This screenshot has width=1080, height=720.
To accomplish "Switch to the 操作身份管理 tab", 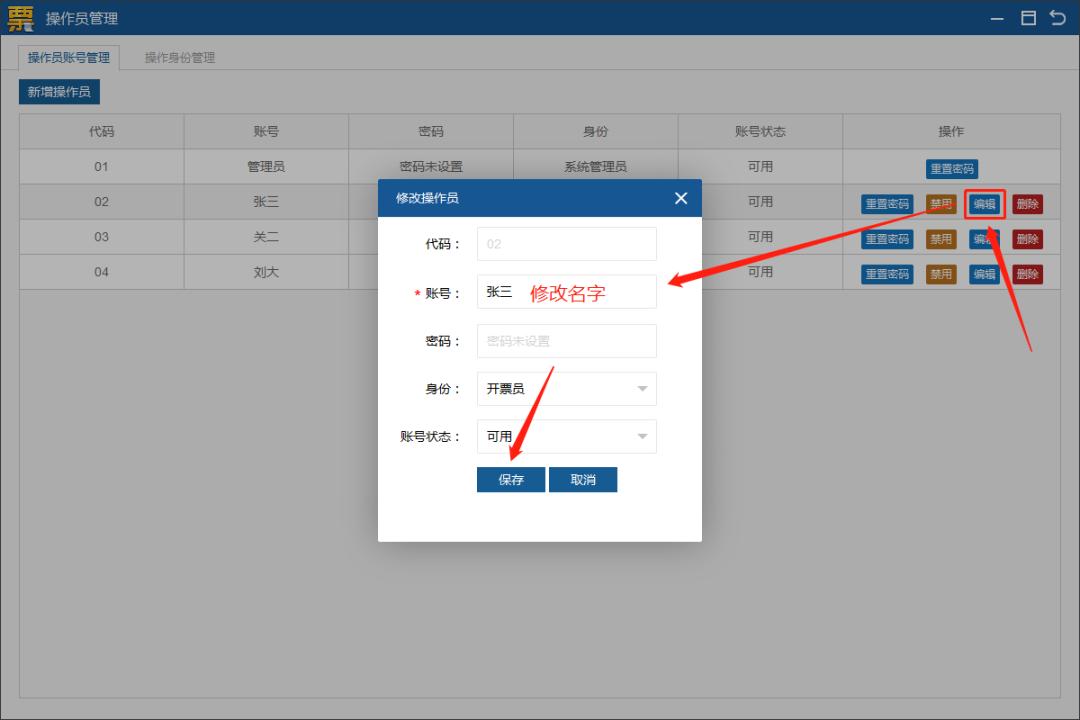I will 181,57.
